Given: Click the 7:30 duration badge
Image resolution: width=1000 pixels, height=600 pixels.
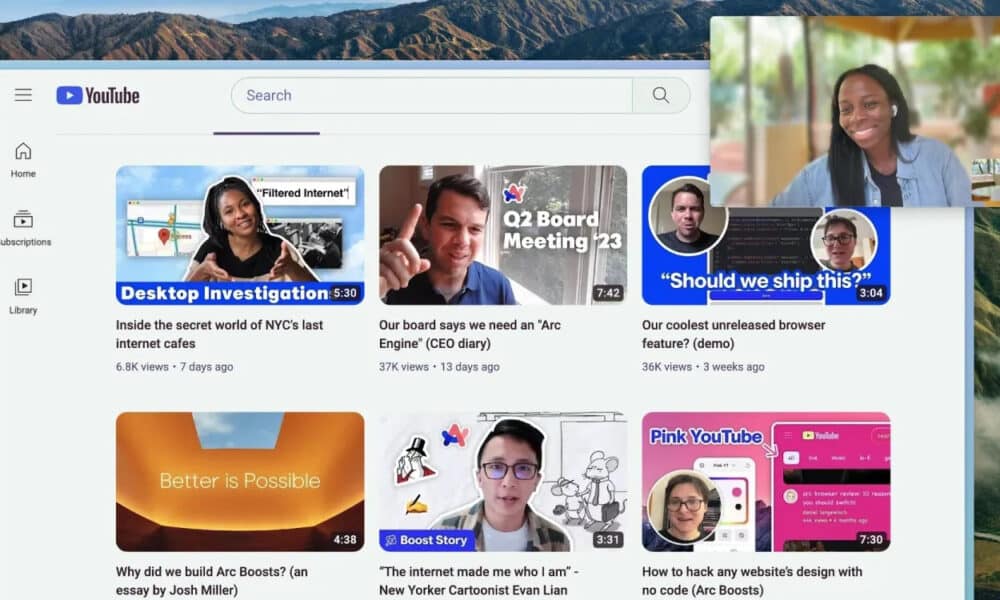Looking at the screenshot, I should [x=871, y=539].
